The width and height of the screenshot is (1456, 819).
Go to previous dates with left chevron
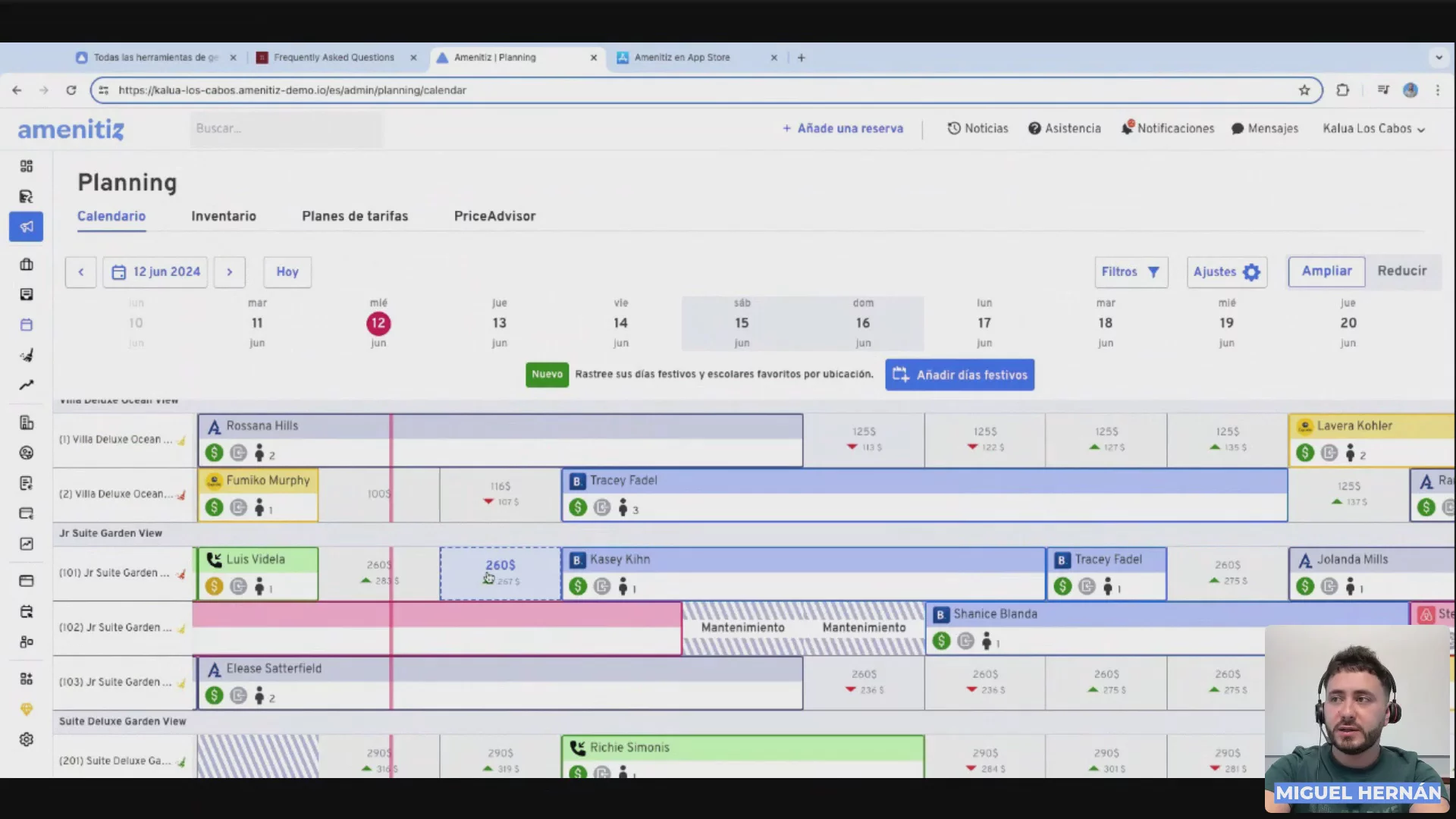pyautogui.click(x=80, y=271)
